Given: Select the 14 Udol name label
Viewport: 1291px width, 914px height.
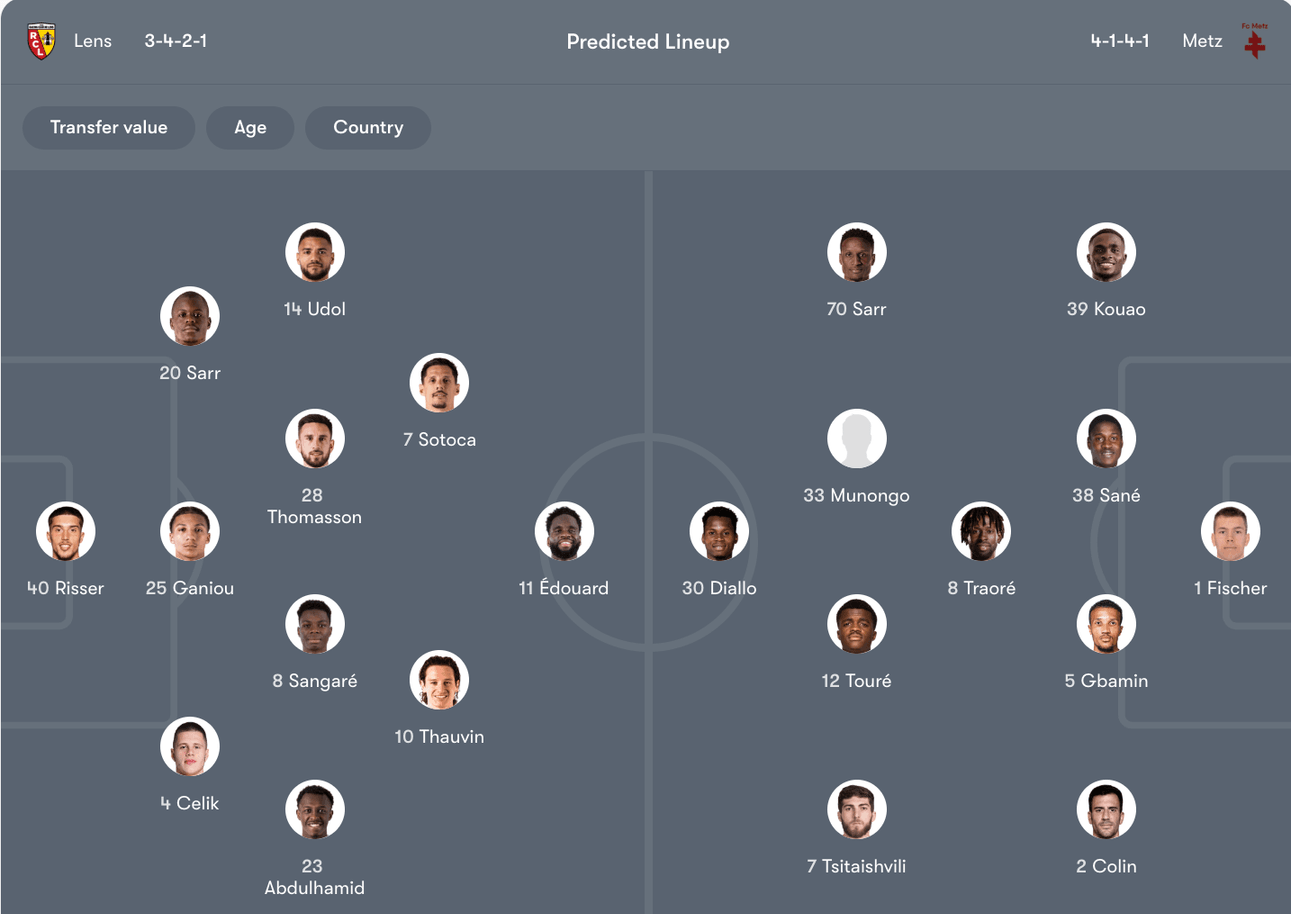Looking at the screenshot, I should click(315, 309).
